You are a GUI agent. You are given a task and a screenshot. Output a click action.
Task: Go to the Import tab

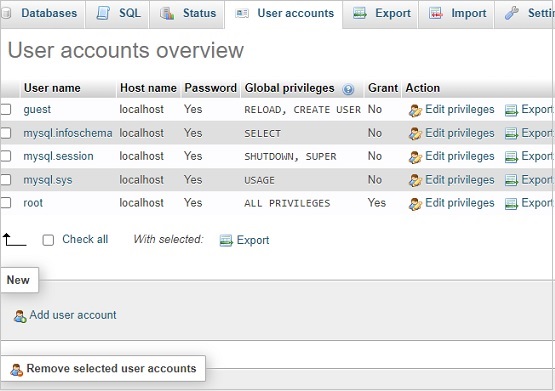point(456,13)
